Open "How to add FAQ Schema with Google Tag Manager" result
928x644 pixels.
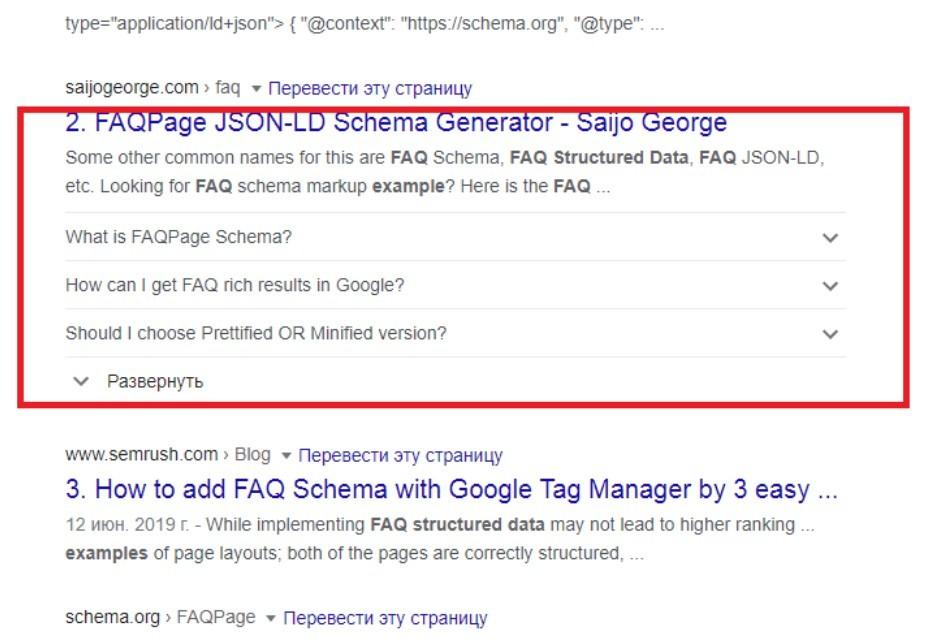(x=451, y=490)
